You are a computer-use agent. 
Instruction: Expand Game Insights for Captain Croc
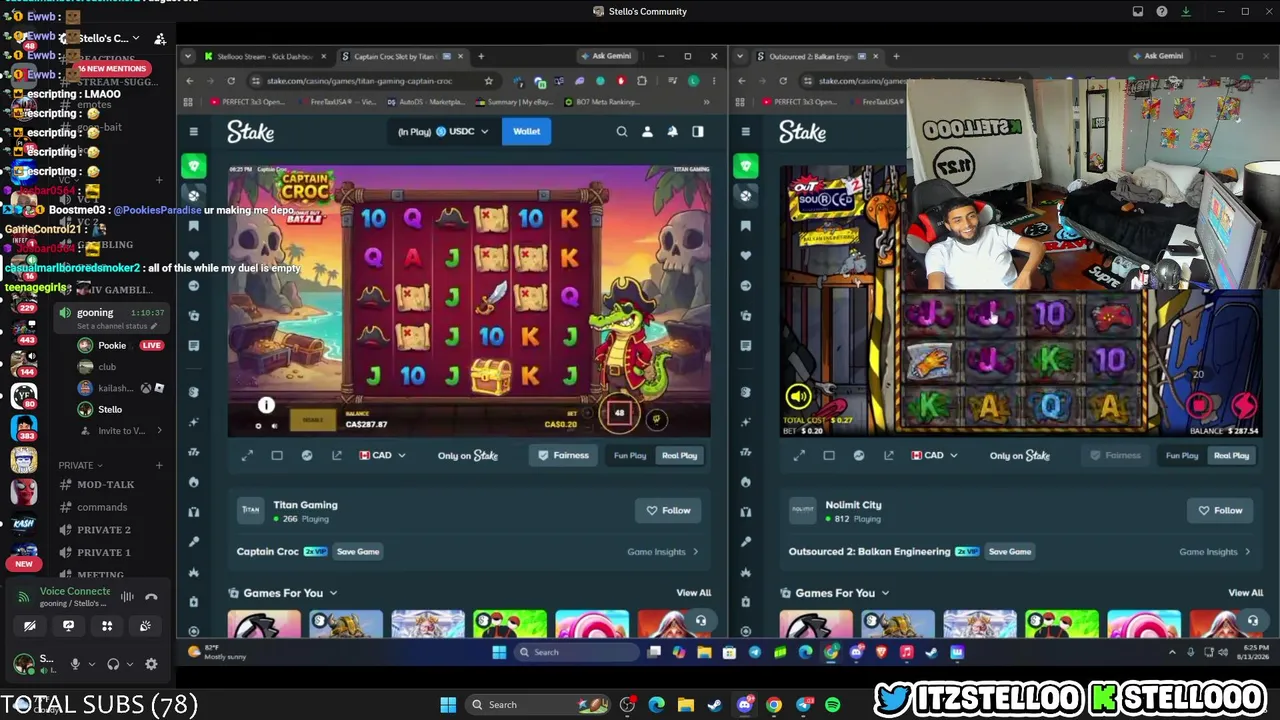[x=663, y=552]
